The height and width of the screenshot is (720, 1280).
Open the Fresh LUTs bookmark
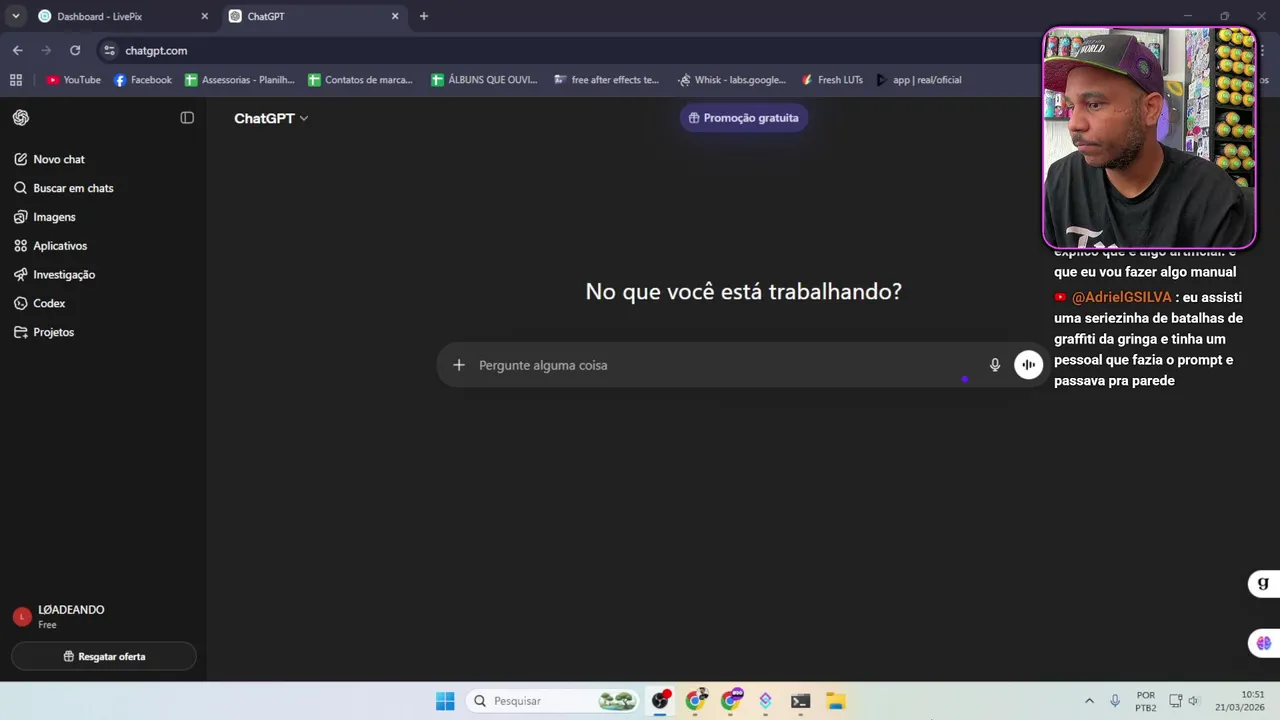(832, 80)
